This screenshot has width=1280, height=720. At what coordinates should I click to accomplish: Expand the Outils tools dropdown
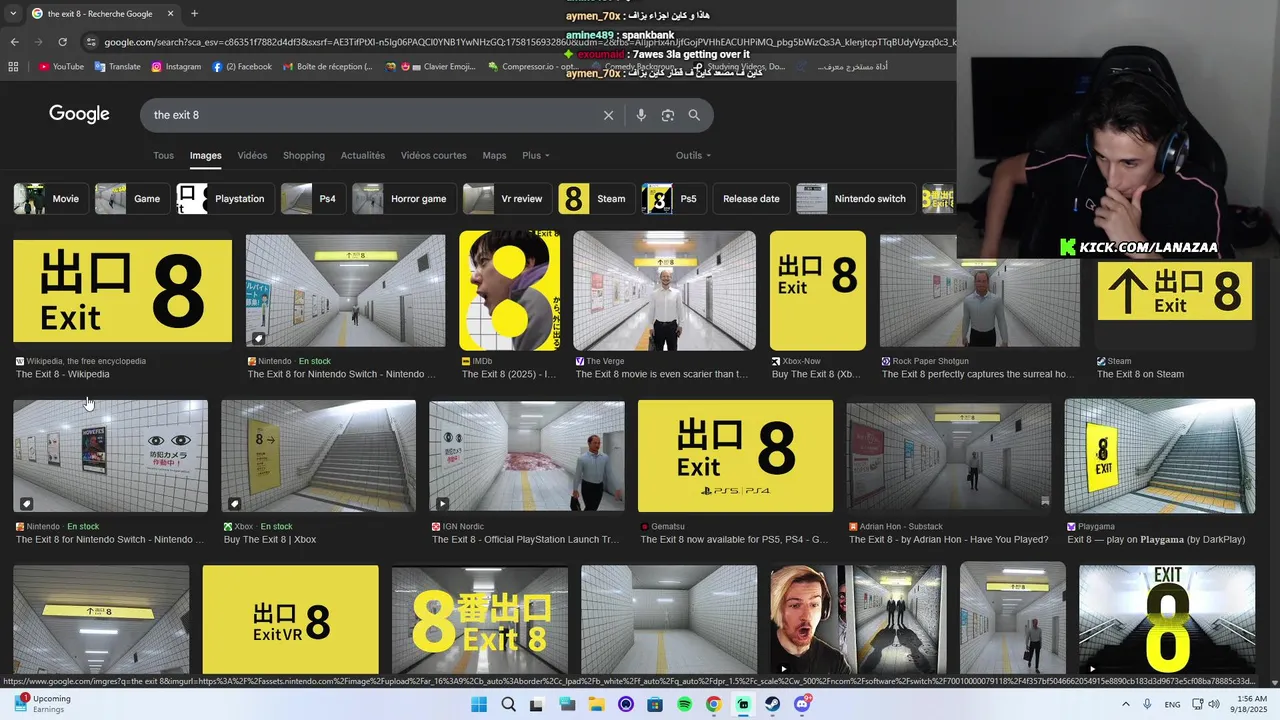point(693,155)
